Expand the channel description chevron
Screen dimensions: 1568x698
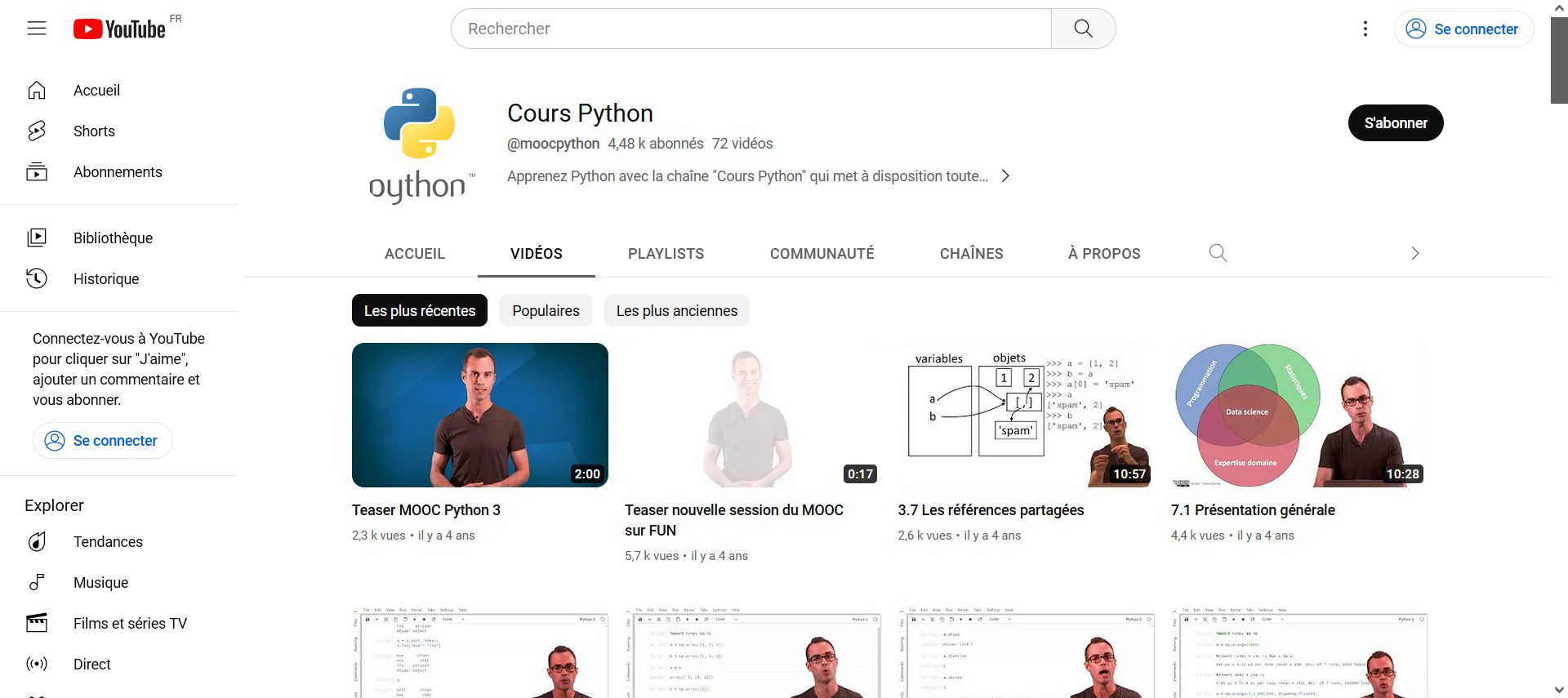point(1005,176)
